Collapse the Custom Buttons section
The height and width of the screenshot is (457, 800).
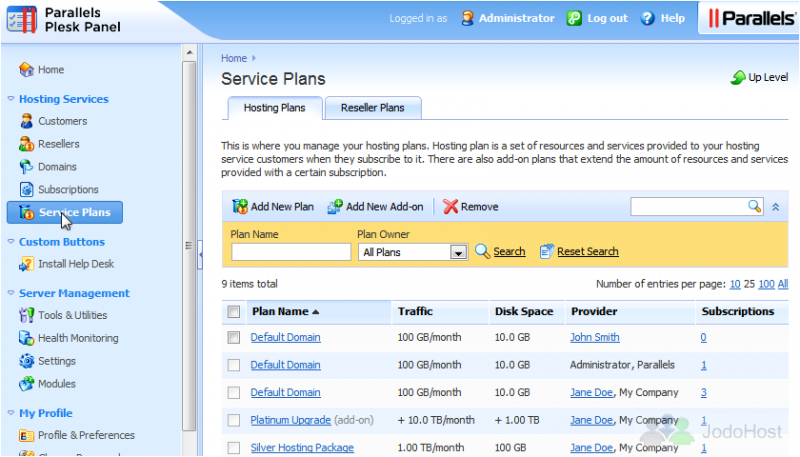(11, 241)
